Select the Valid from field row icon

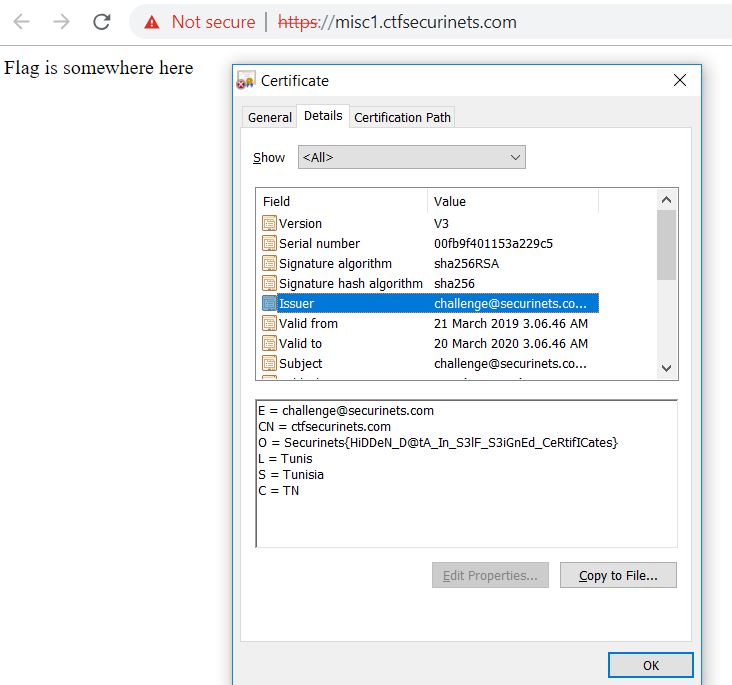pyautogui.click(x=269, y=323)
